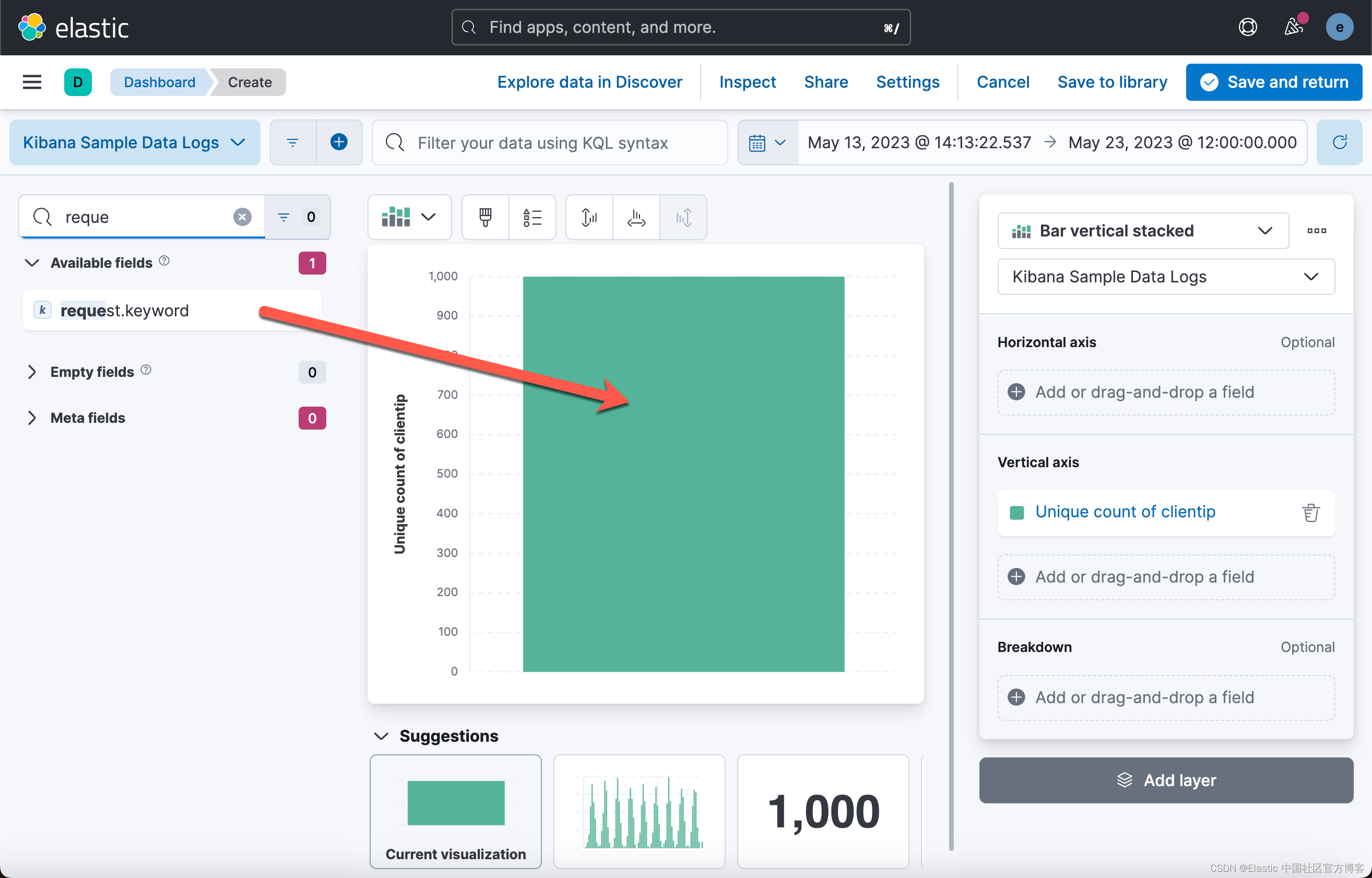Open the legend settings icon
The image size is (1372, 878).
pos(532,217)
